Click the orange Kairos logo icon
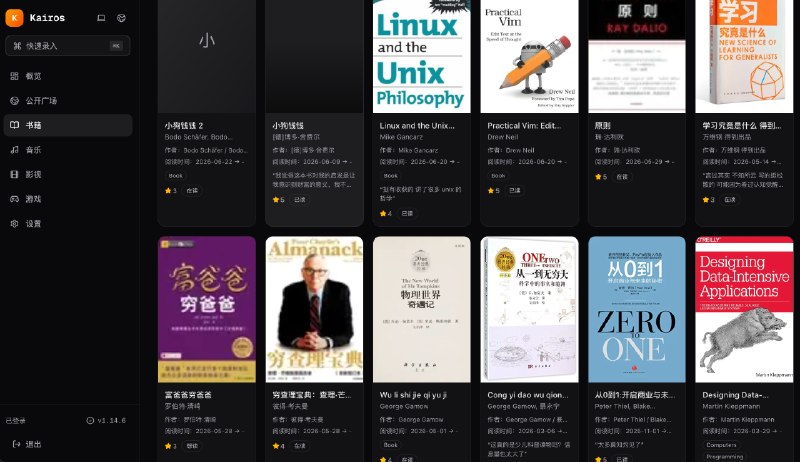The image size is (800, 462). [x=14, y=18]
